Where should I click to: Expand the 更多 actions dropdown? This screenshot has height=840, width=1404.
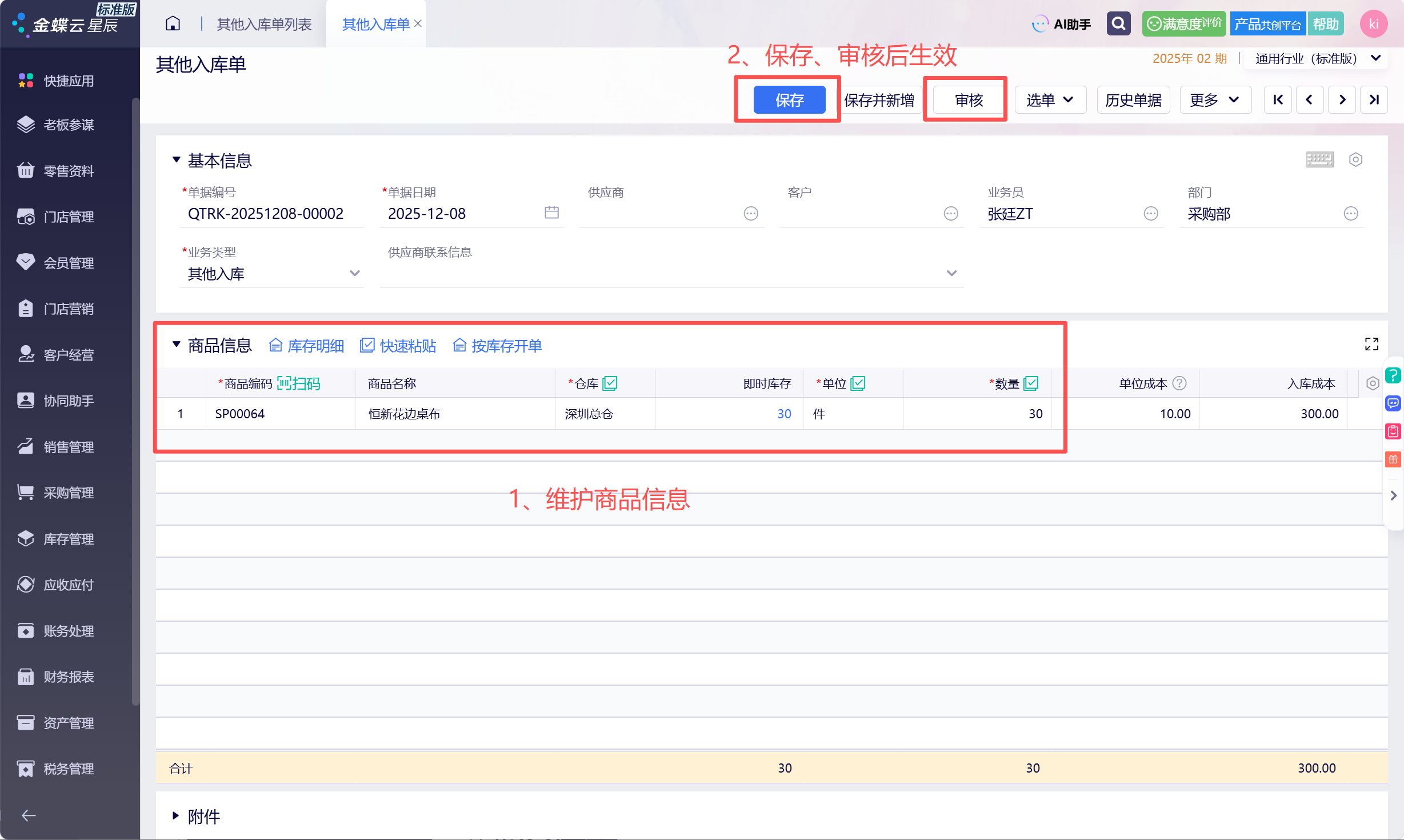(1215, 100)
